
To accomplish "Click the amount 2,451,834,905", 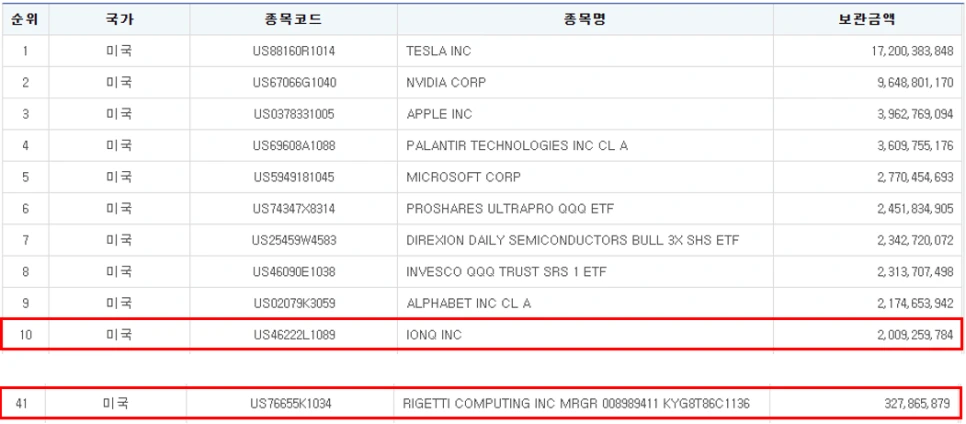I will pyautogui.click(x=915, y=209).
